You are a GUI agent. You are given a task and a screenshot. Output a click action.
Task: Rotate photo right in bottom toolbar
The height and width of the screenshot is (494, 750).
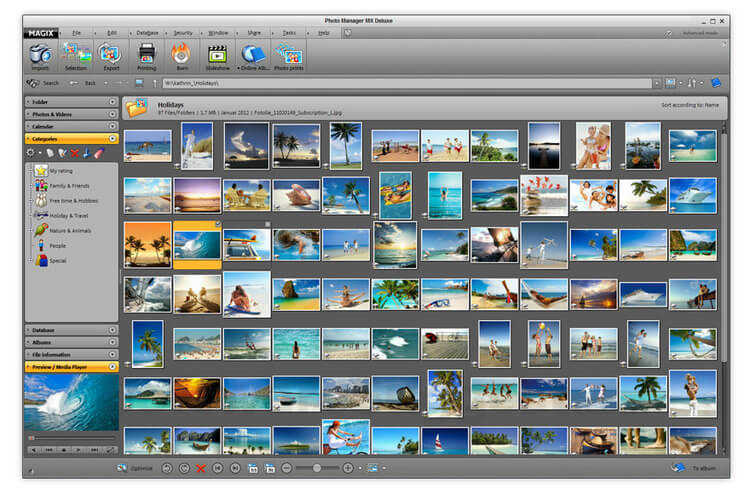point(184,469)
